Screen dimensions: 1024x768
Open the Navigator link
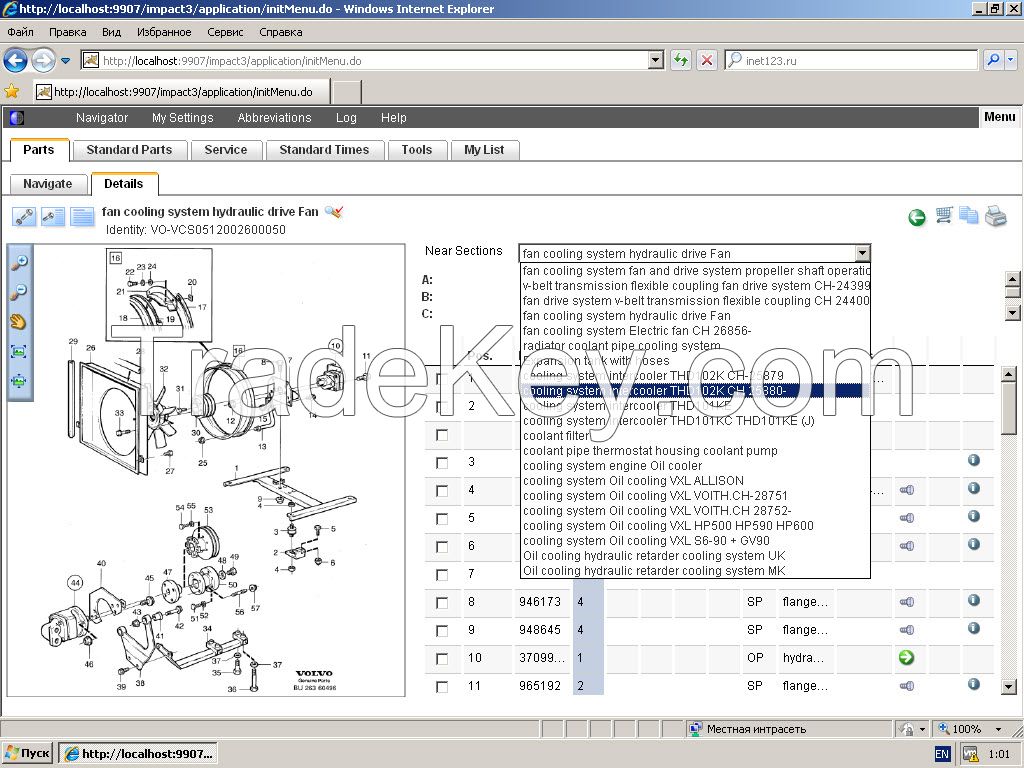coord(102,118)
